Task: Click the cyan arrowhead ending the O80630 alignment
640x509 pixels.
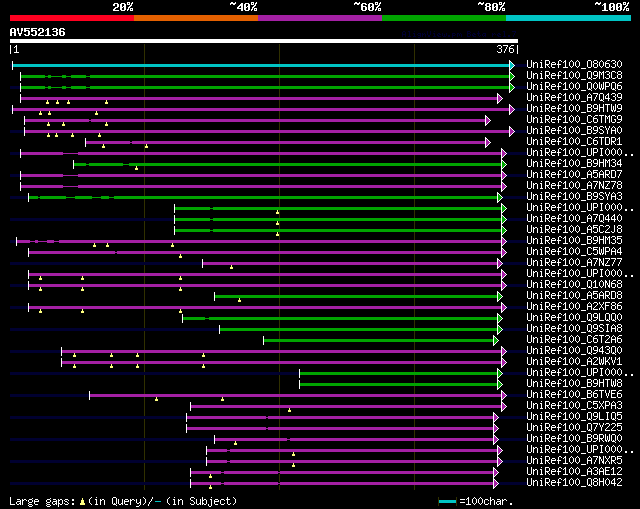Action: [512, 65]
